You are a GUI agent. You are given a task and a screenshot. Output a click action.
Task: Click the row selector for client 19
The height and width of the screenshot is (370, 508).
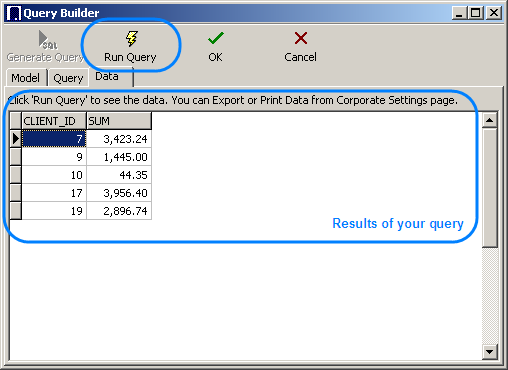coord(16,211)
